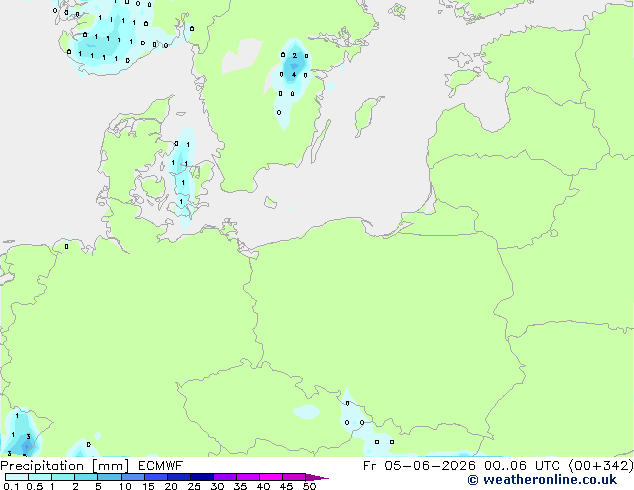Click the 30–35 mm violet legend swatch
This screenshot has width=634, height=490.
pos(225,477)
